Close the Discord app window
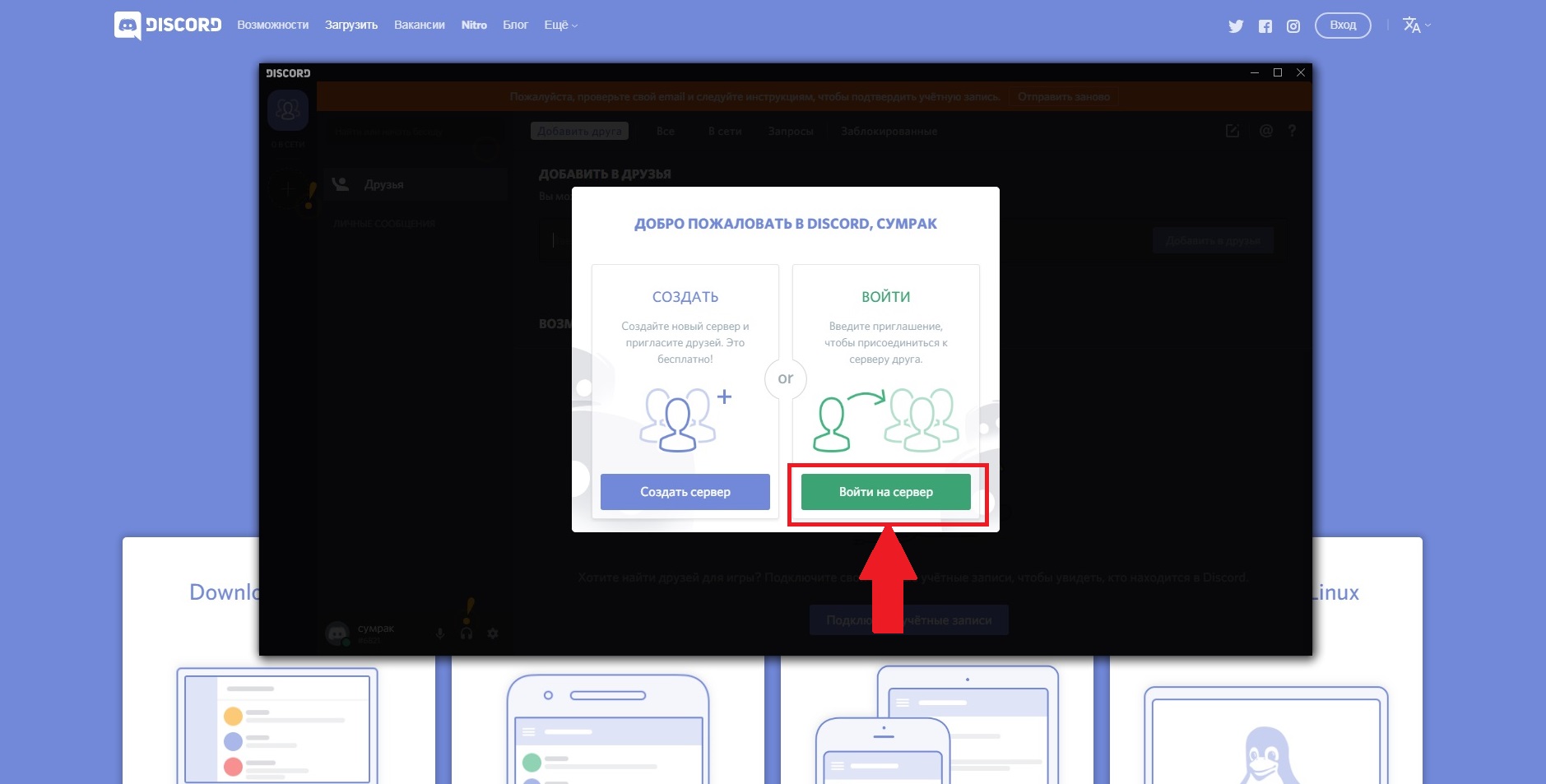This screenshot has height=784, width=1546. [1301, 72]
